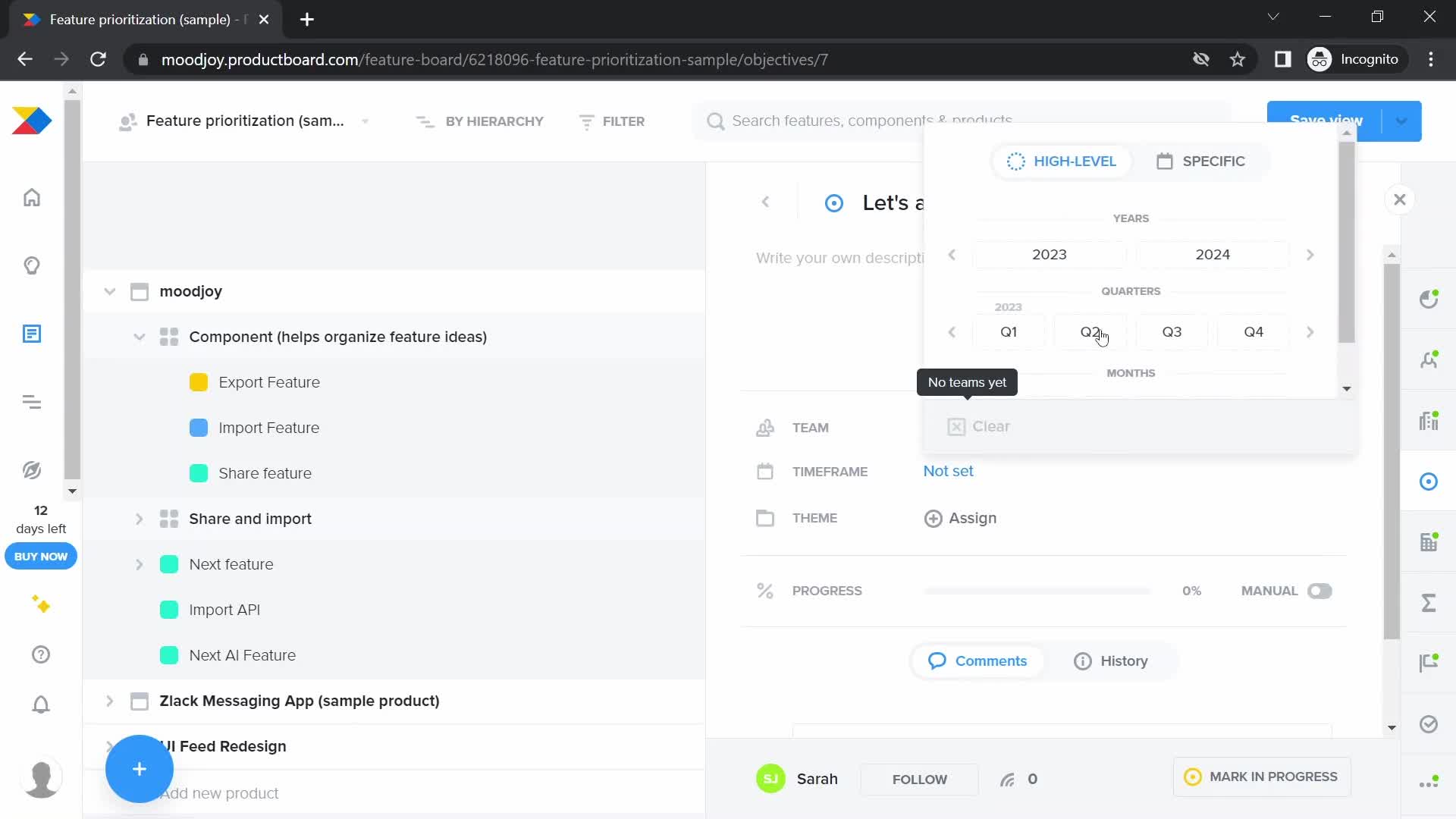Click Clear timeframe button
This screenshot has height=819, width=1456.
[x=979, y=427]
